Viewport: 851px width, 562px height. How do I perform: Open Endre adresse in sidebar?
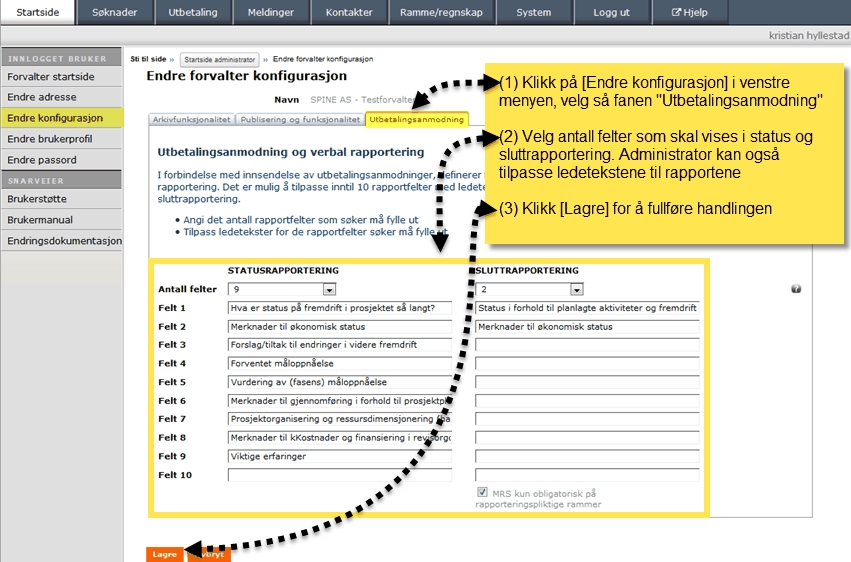point(61,97)
